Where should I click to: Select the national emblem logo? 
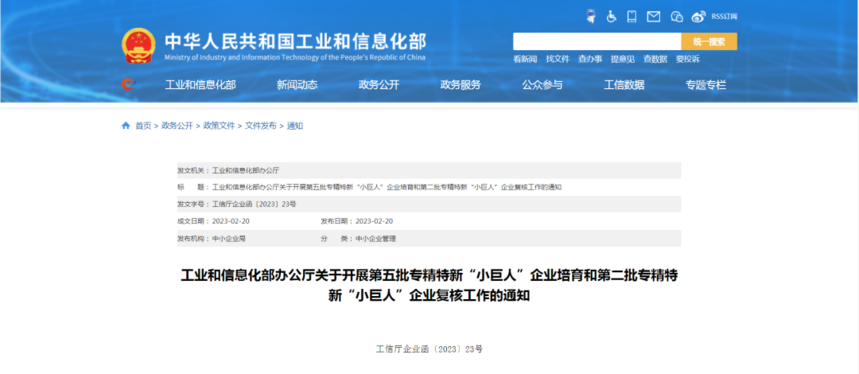(138, 45)
